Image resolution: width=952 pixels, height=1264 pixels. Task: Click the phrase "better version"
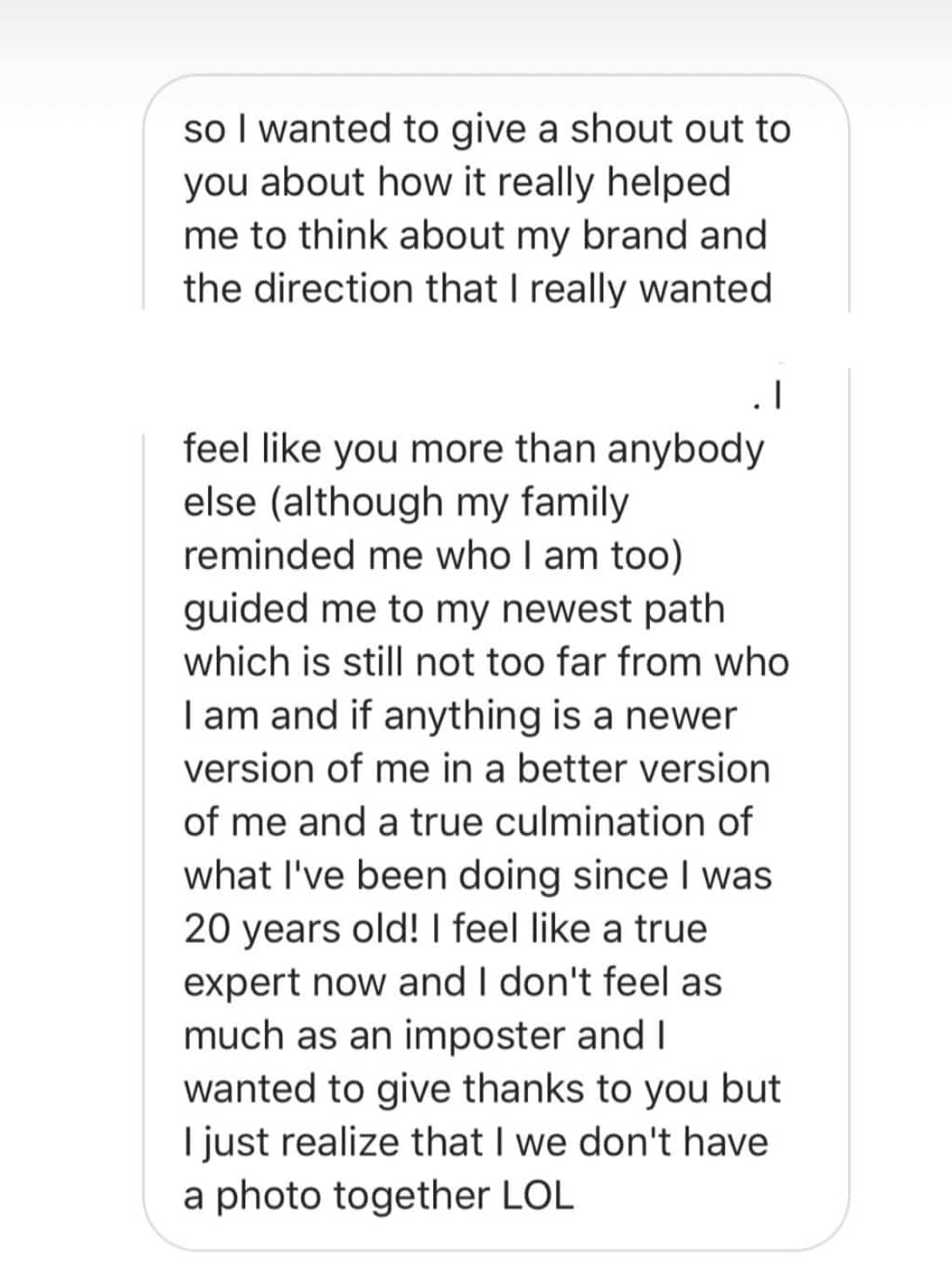644,769
